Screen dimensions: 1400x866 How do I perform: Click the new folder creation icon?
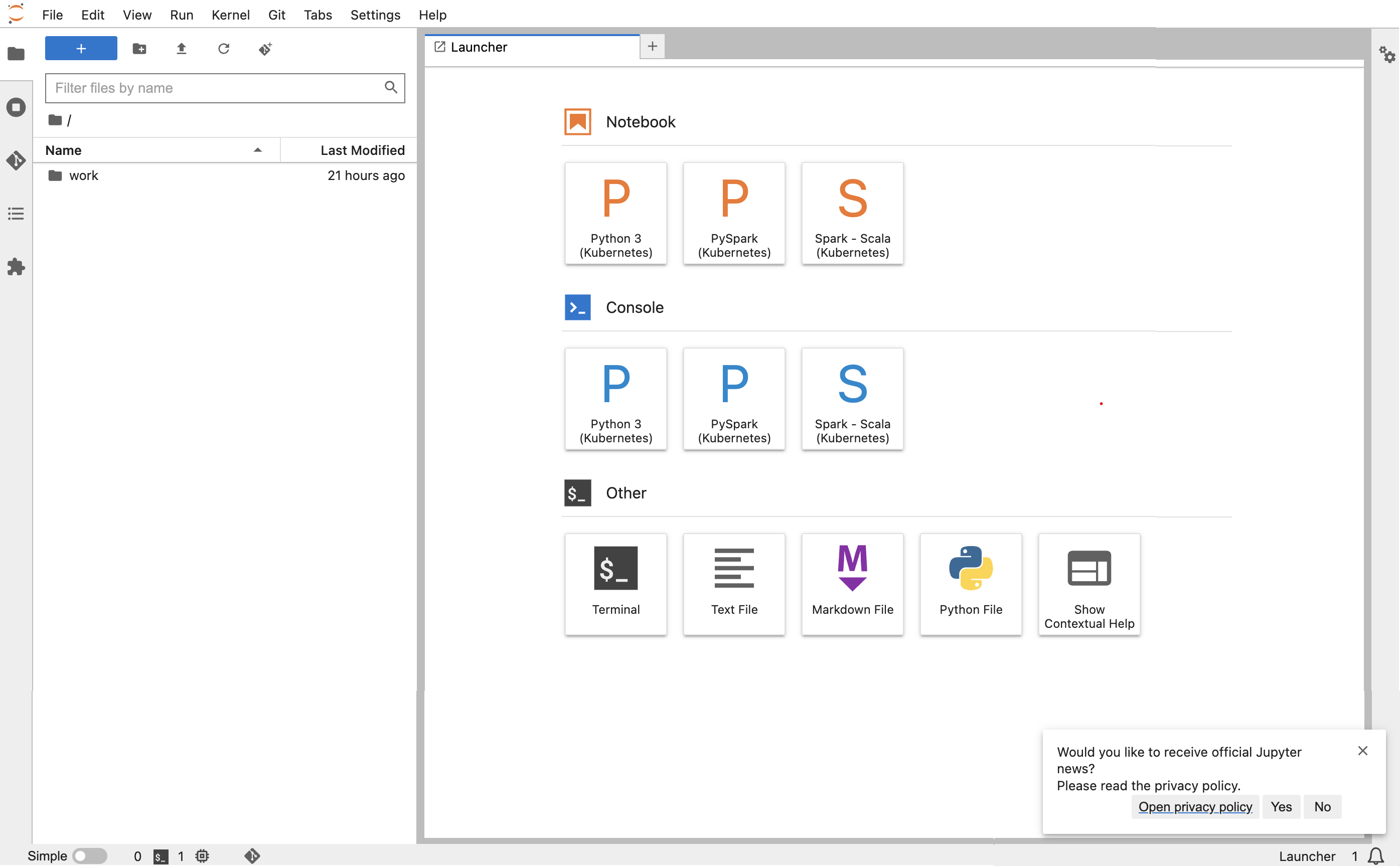tap(139, 48)
